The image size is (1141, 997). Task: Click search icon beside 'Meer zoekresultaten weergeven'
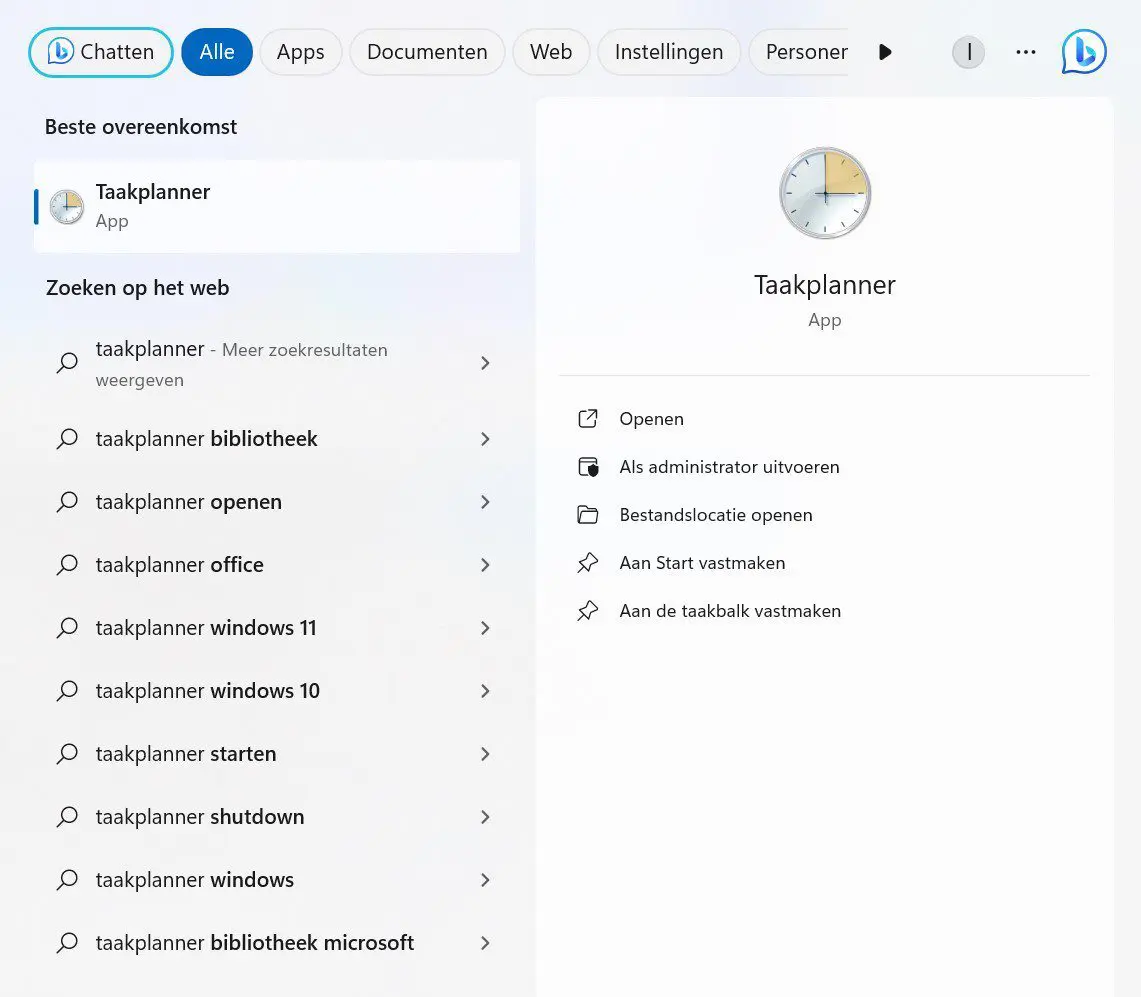pos(68,362)
